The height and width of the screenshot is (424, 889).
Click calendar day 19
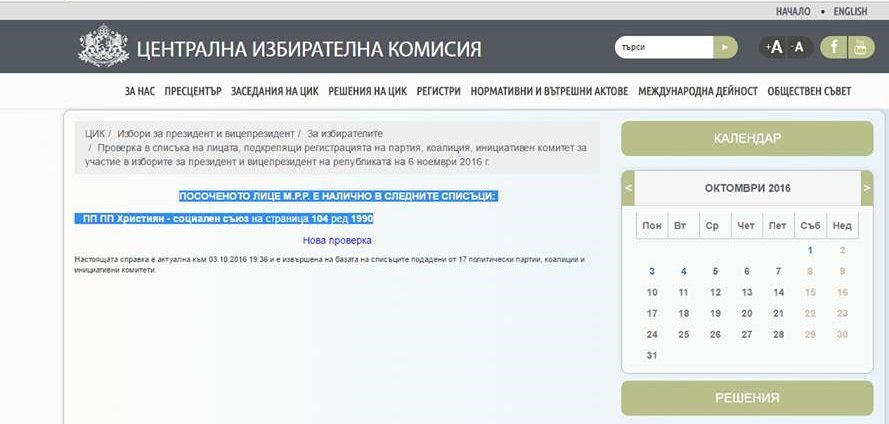(x=716, y=313)
